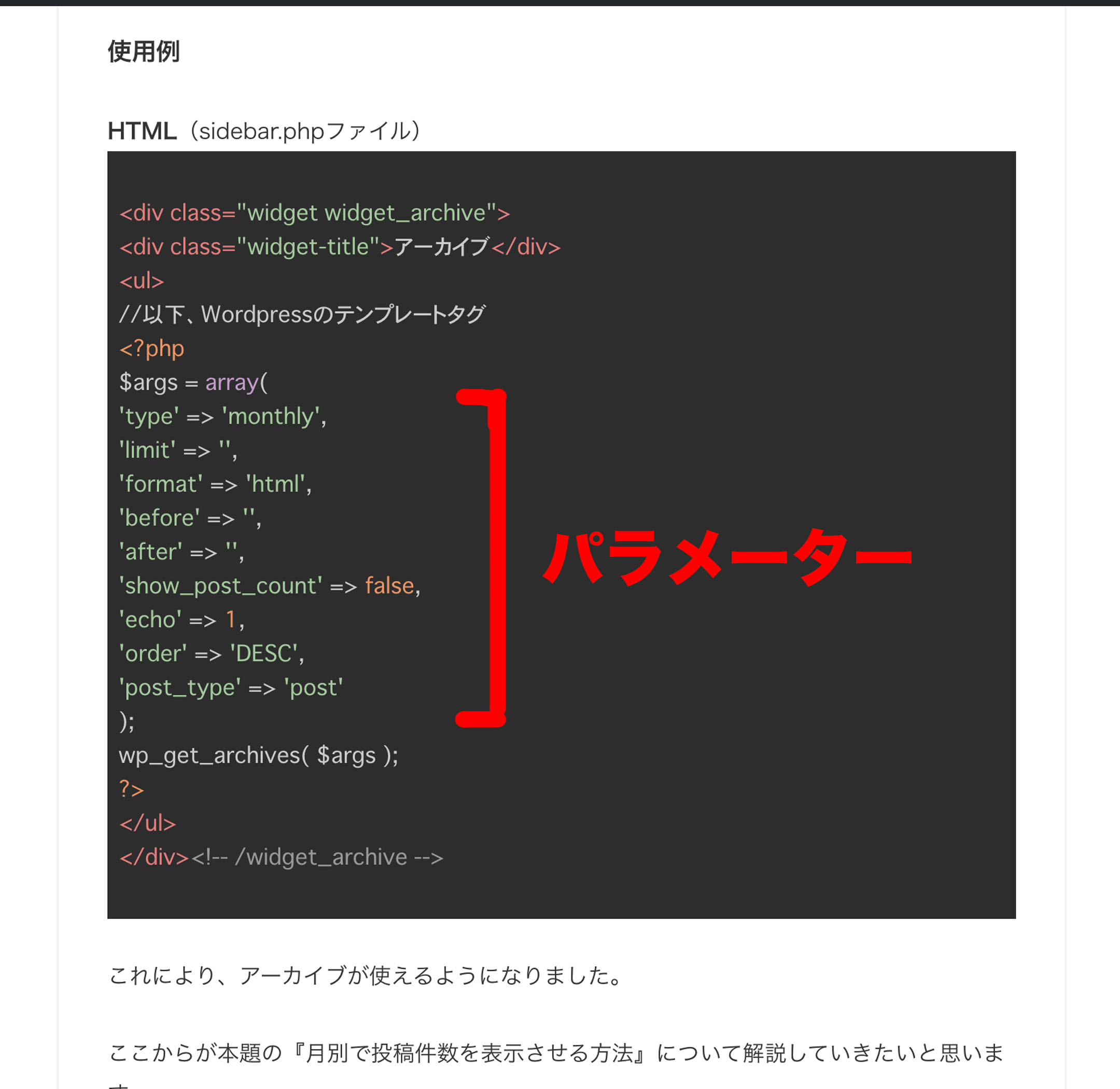Click the Wordpress template tag comment line
Screen dimensions: 1120x1089
click(302, 315)
